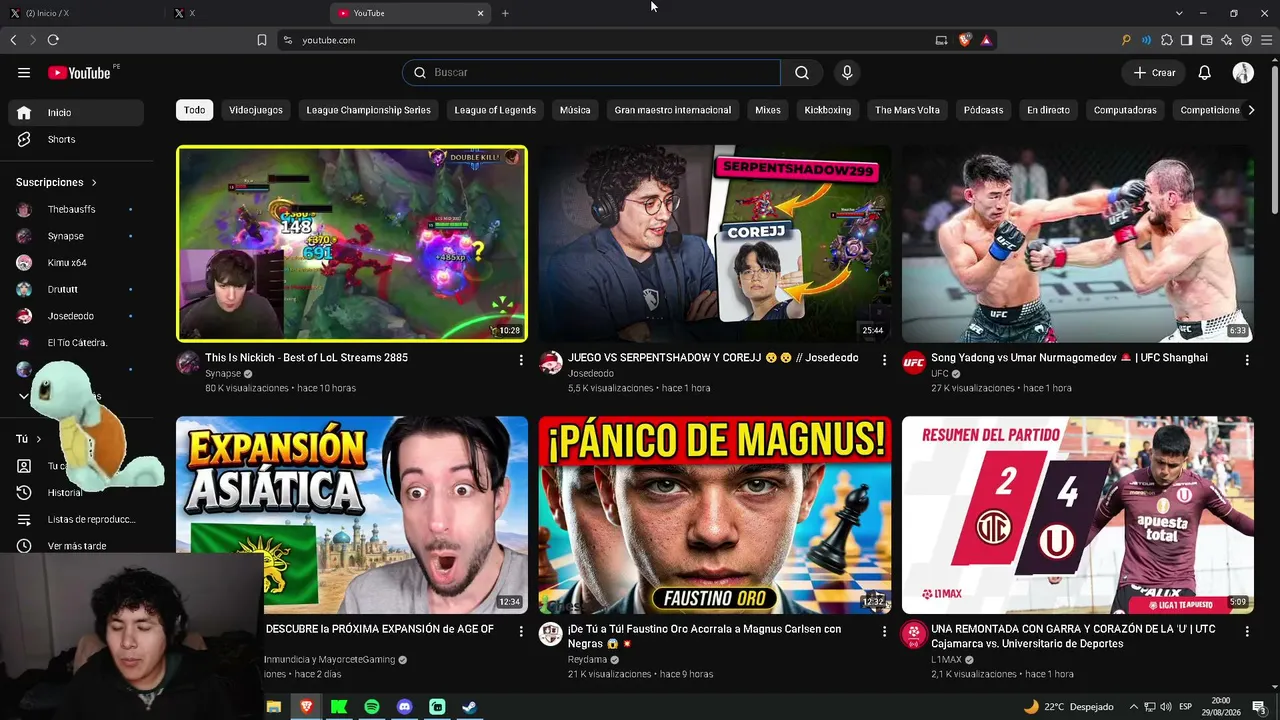Open File Explorer from the taskbar
This screenshot has width=1280, height=720.
point(274,707)
